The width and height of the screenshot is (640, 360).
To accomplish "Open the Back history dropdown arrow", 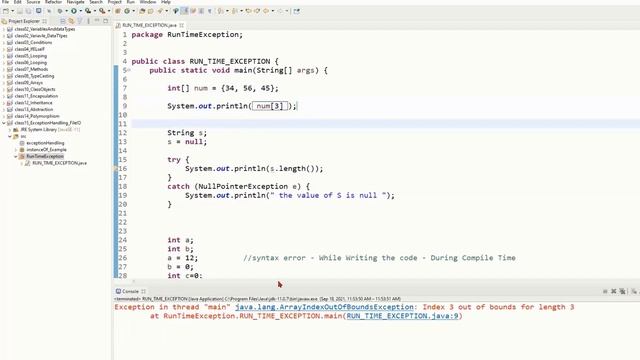I will tap(273, 11).
